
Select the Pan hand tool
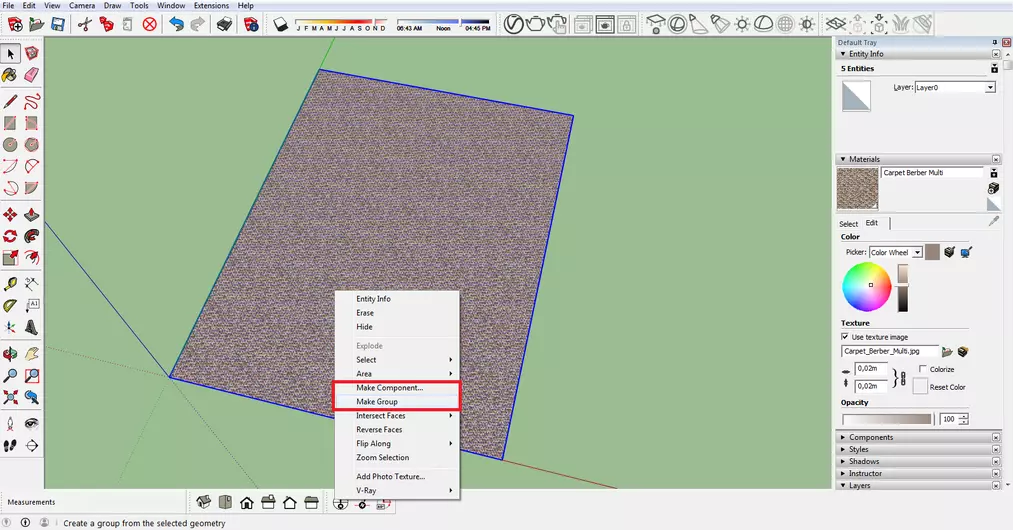pyautogui.click(x=31, y=354)
